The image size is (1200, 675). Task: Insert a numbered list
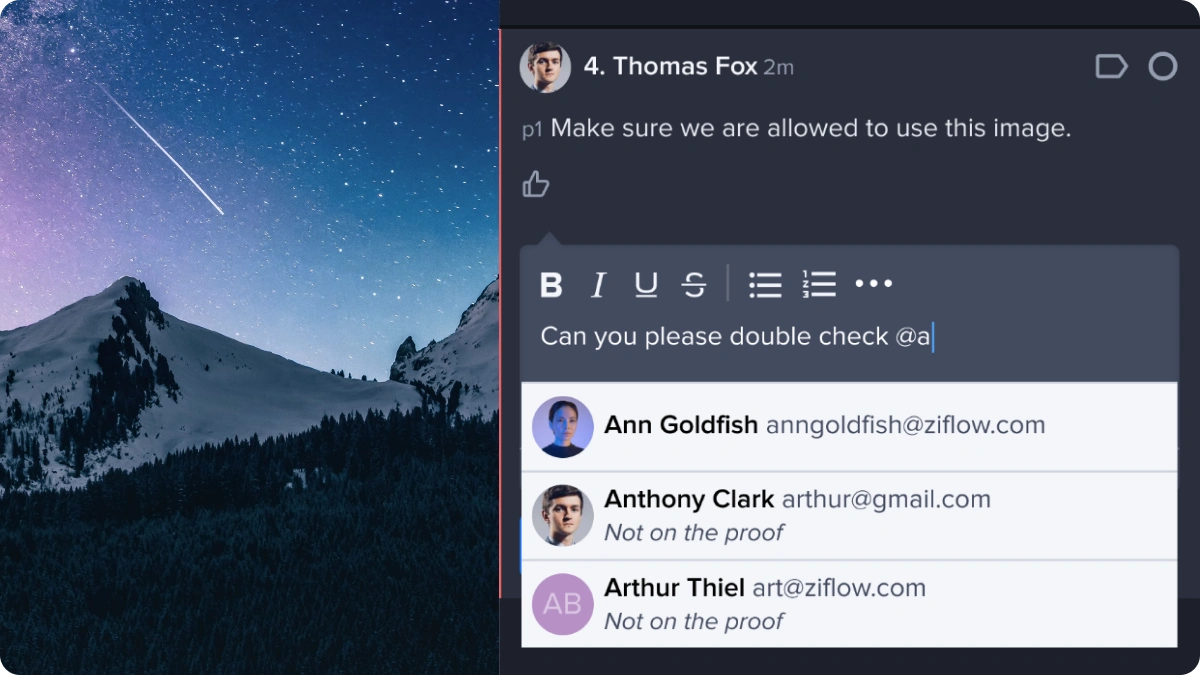[x=819, y=285]
